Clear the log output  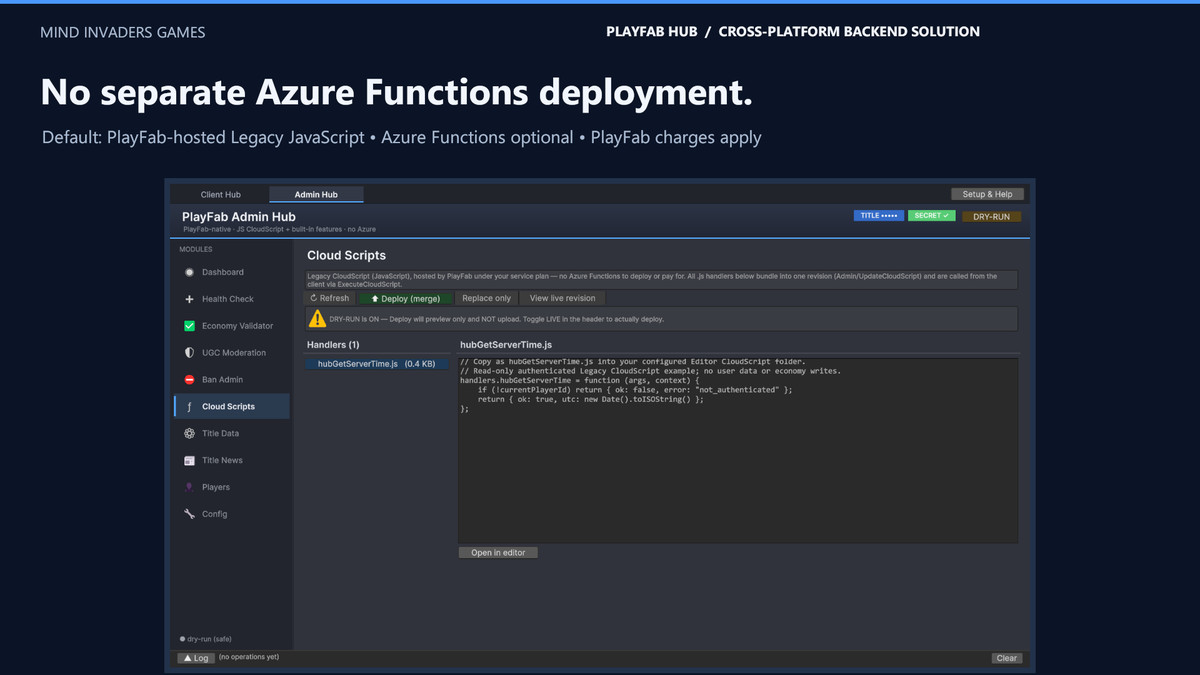[1007, 658]
